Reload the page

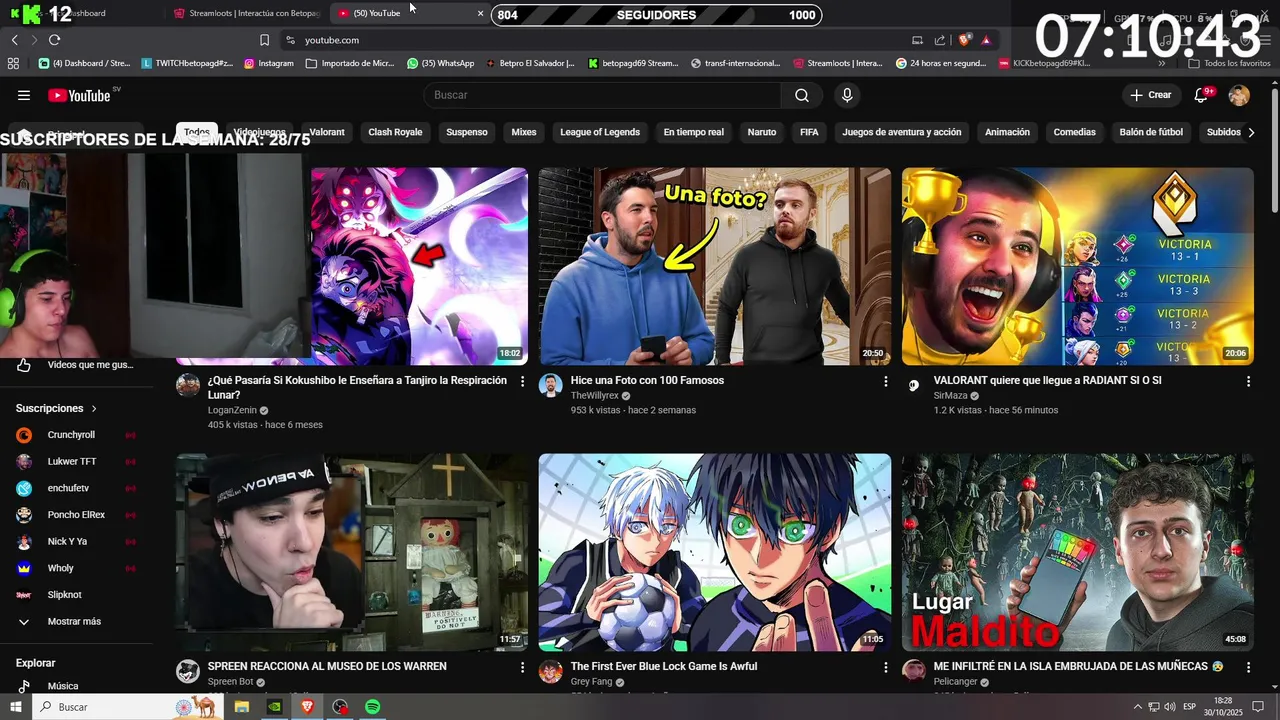click(54, 40)
